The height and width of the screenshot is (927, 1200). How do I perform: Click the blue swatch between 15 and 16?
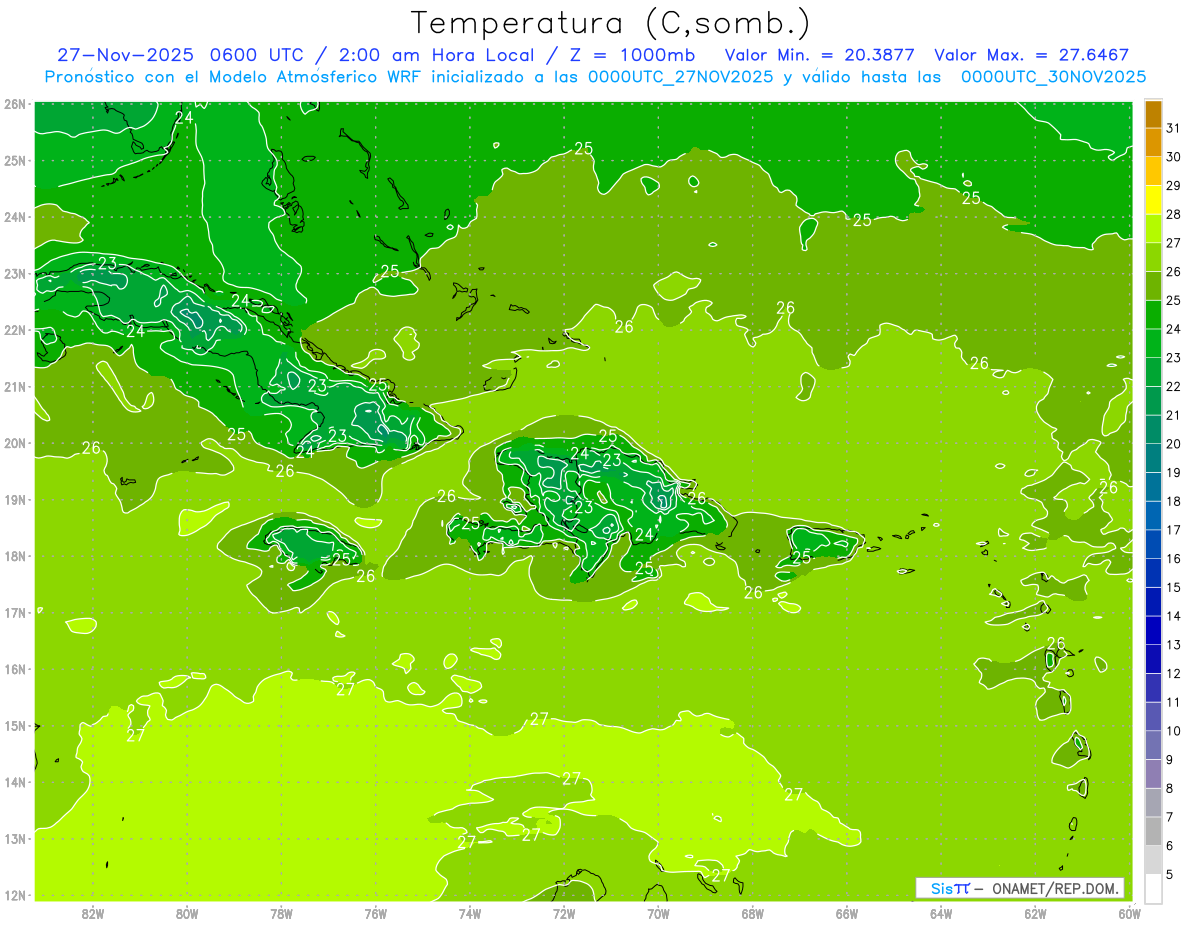pos(1153,573)
